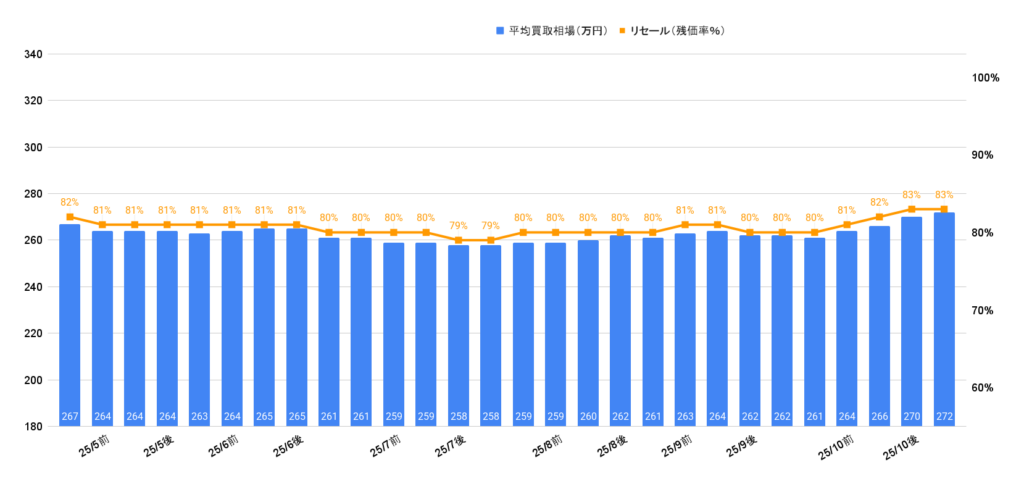Click the blue 平均買取相場 legend swatch

[500, 31]
